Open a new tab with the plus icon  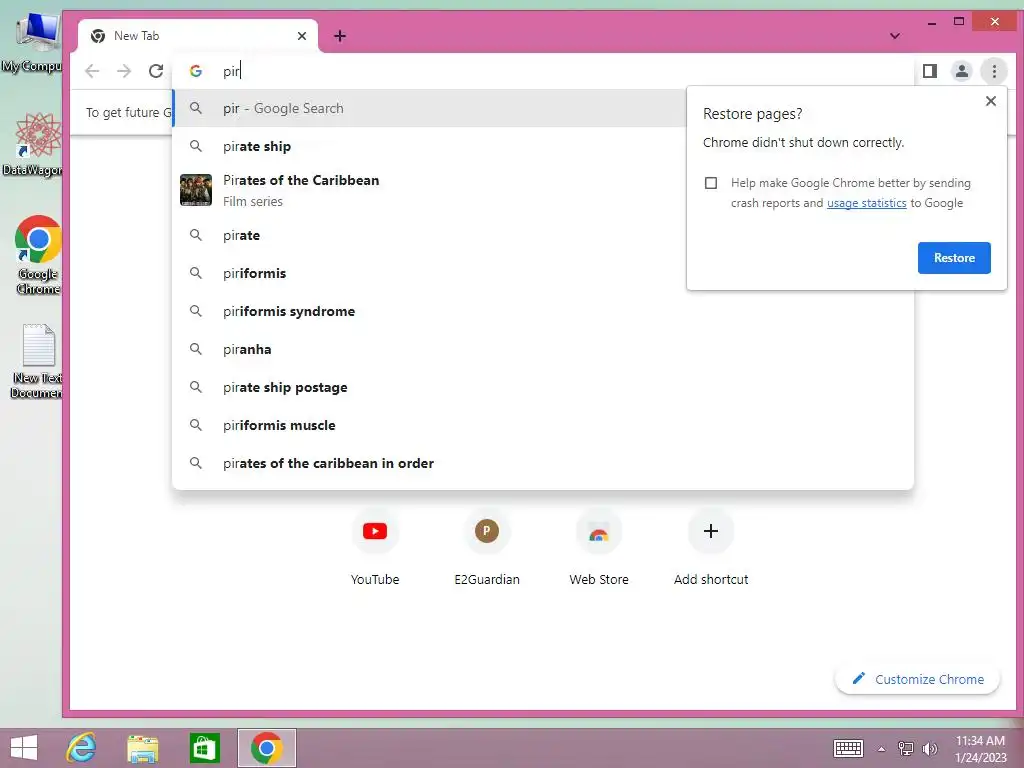[340, 36]
